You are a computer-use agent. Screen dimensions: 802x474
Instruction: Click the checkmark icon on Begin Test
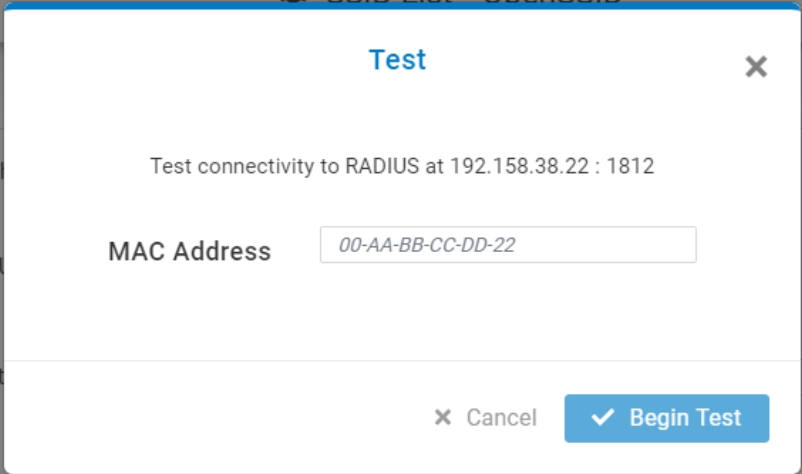coord(602,418)
